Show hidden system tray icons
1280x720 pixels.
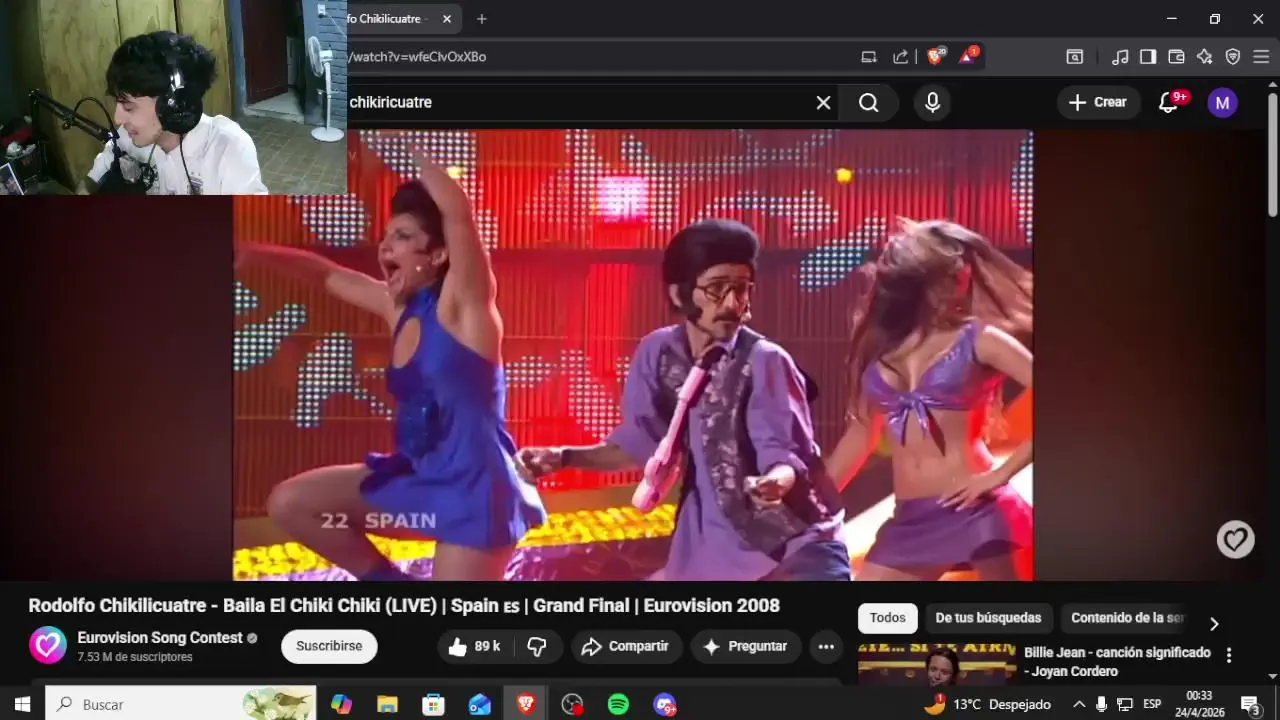1079,704
